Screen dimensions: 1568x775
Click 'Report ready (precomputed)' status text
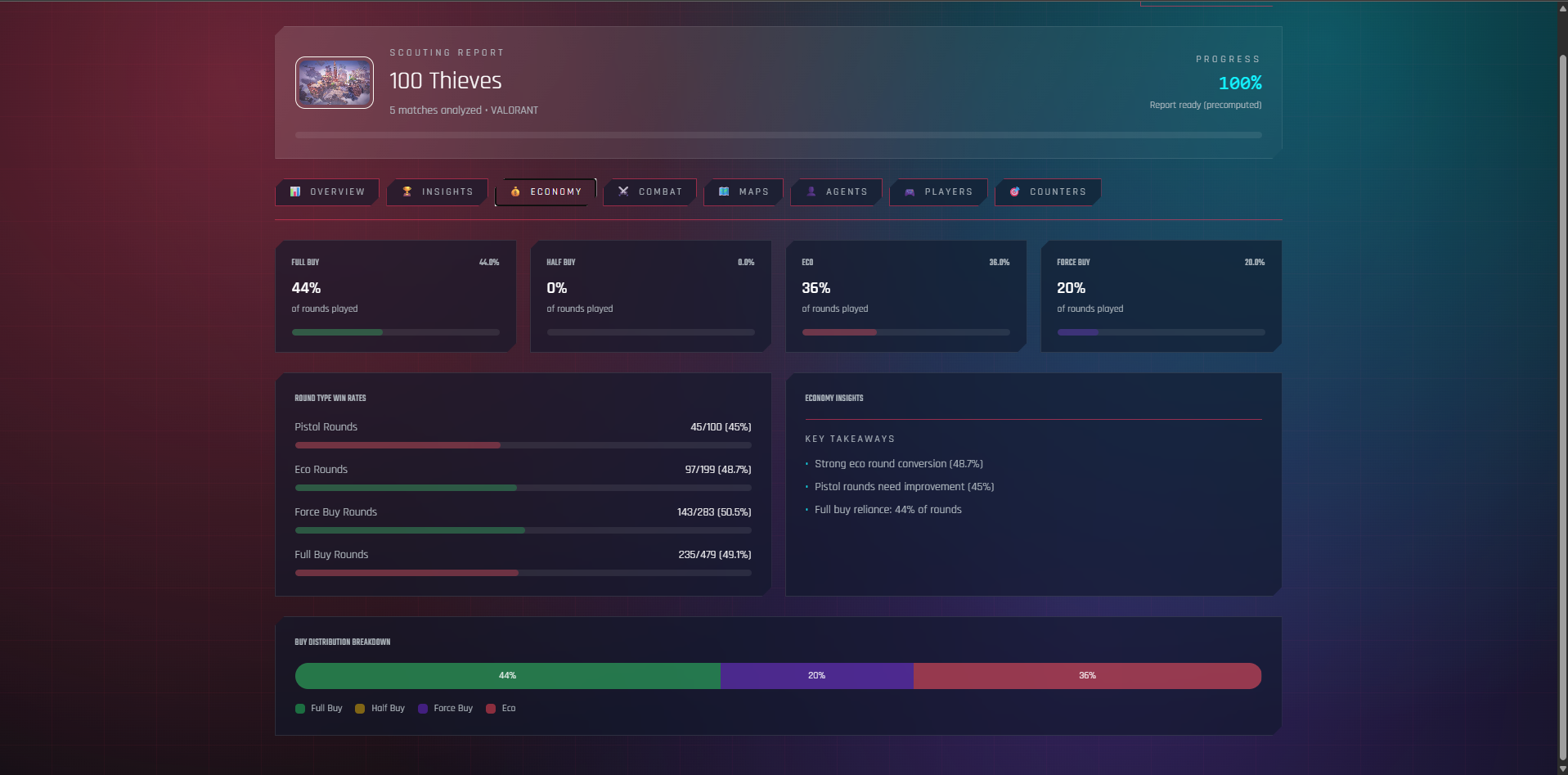coord(1206,105)
